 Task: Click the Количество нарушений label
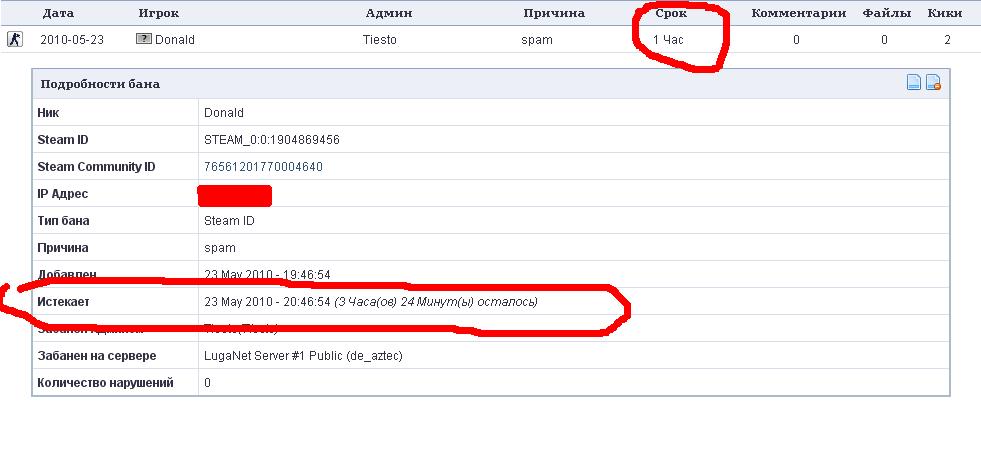tap(105, 382)
